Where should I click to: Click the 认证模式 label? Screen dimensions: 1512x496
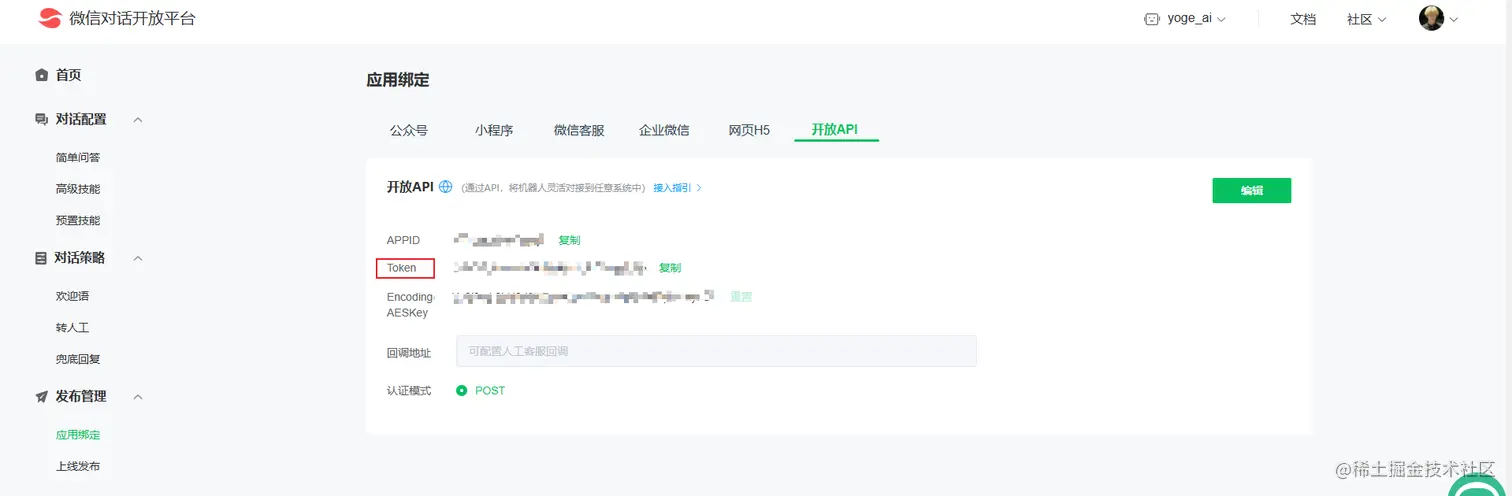pyautogui.click(x=409, y=391)
